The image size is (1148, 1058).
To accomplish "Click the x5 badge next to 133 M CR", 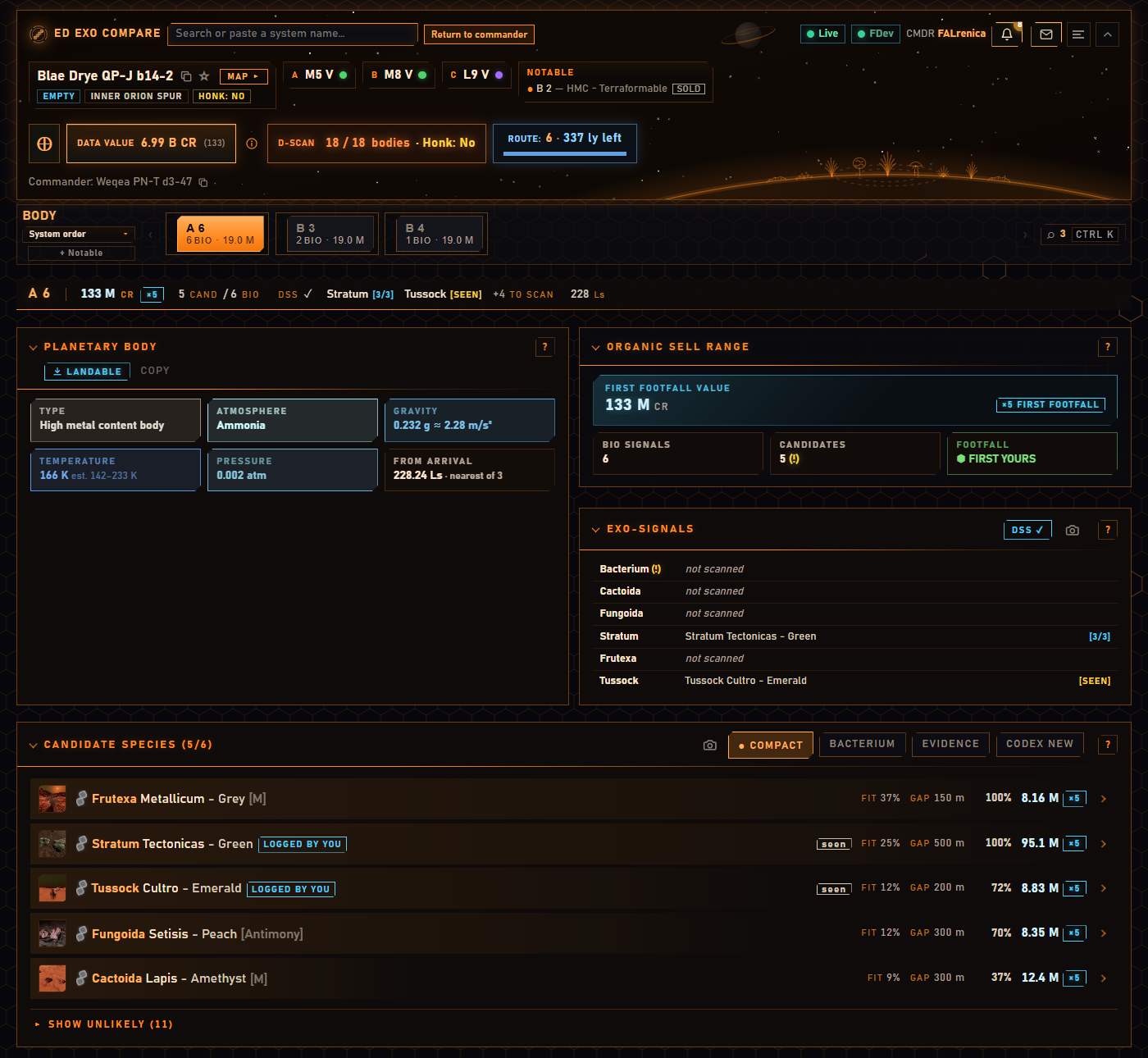I will [x=152, y=294].
